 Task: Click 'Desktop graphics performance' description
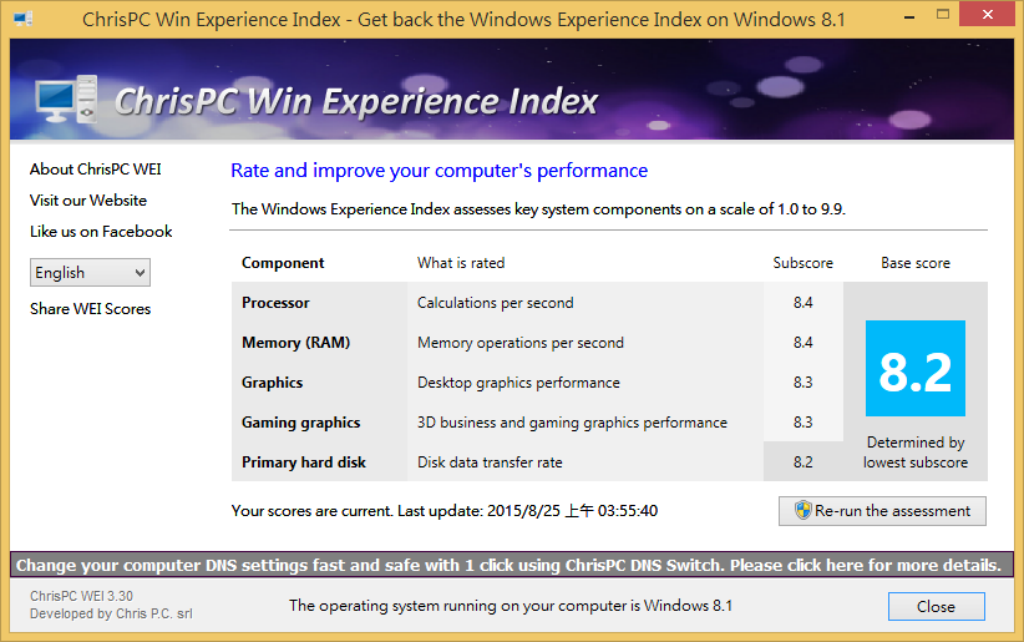(519, 383)
